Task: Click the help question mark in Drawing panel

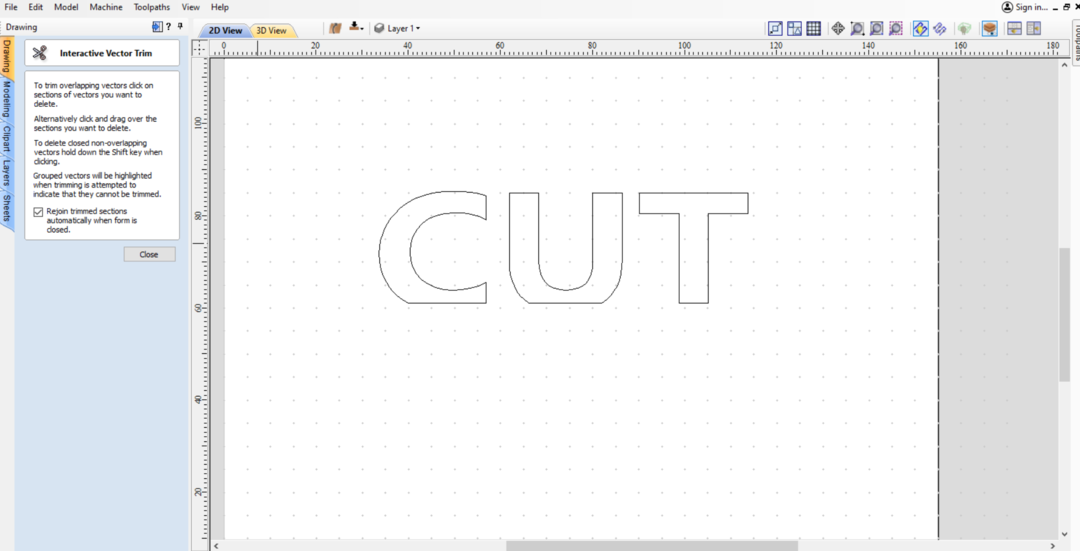Action: tap(168, 27)
